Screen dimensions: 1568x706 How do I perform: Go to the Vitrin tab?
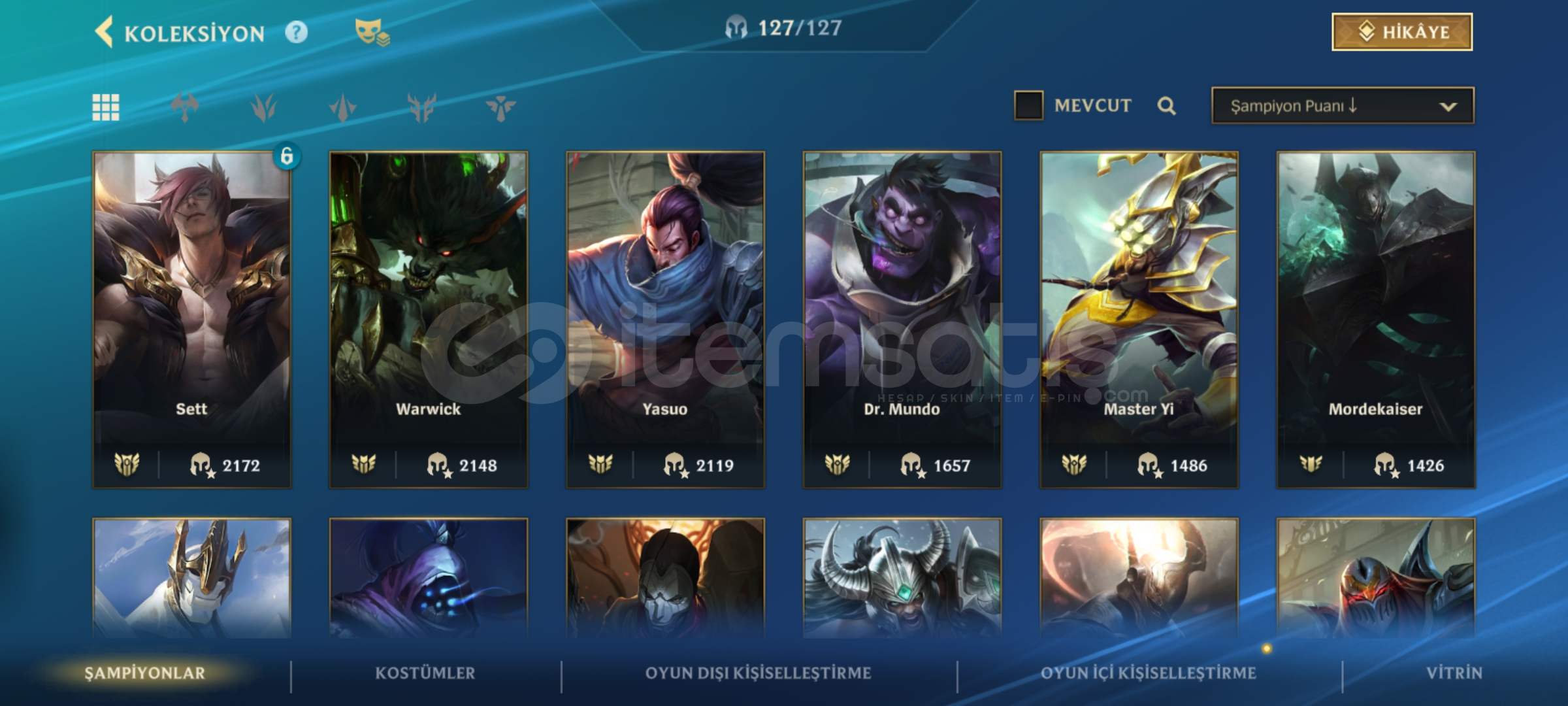(x=1454, y=673)
